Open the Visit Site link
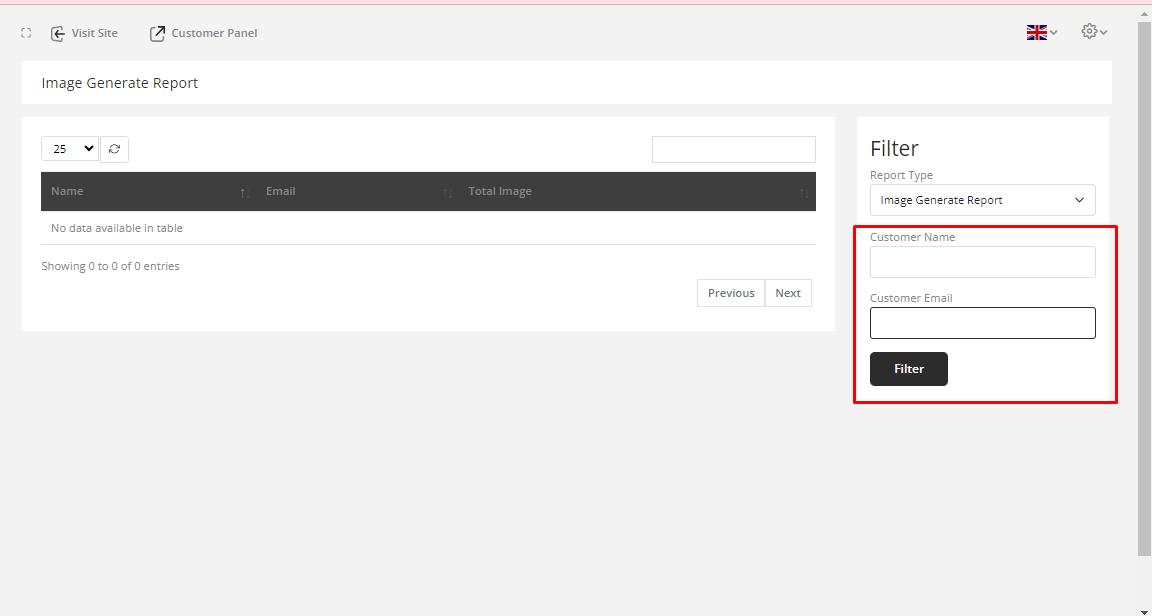The image size is (1152, 616). pos(94,33)
